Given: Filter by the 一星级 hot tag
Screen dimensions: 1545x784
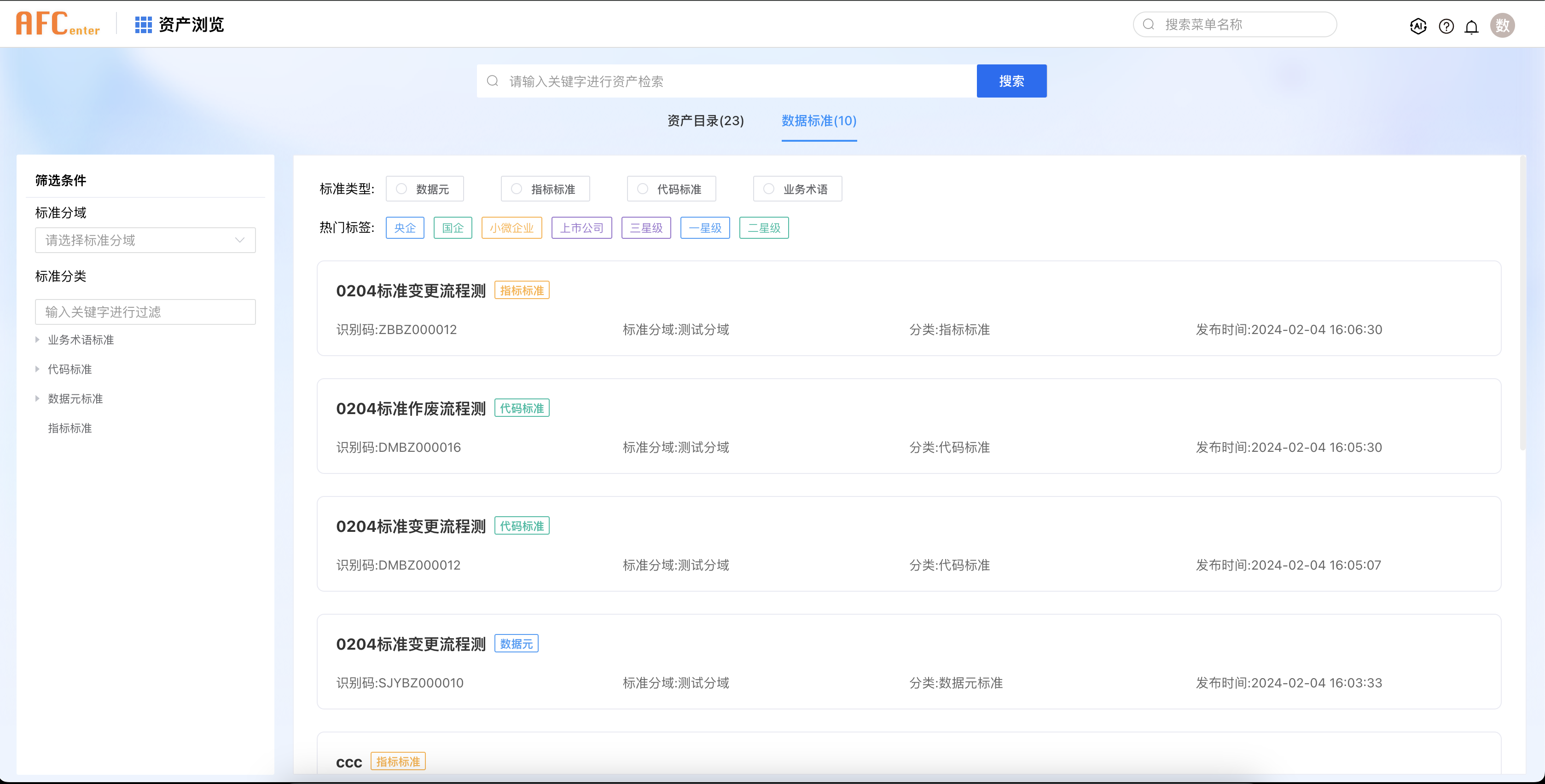Looking at the screenshot, I should coord(705,228).
